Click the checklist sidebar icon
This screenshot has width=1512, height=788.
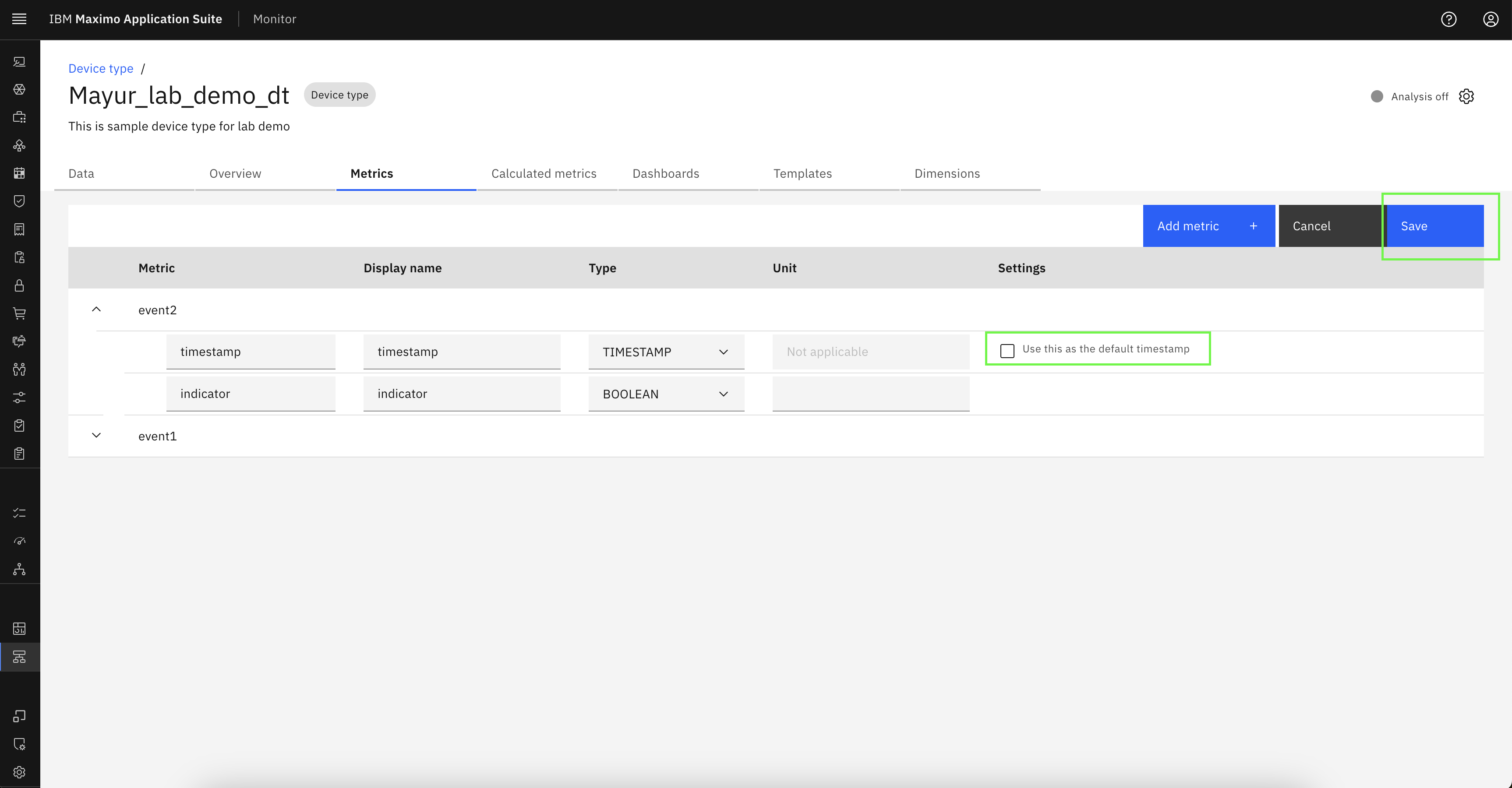[x=19, y=513]
